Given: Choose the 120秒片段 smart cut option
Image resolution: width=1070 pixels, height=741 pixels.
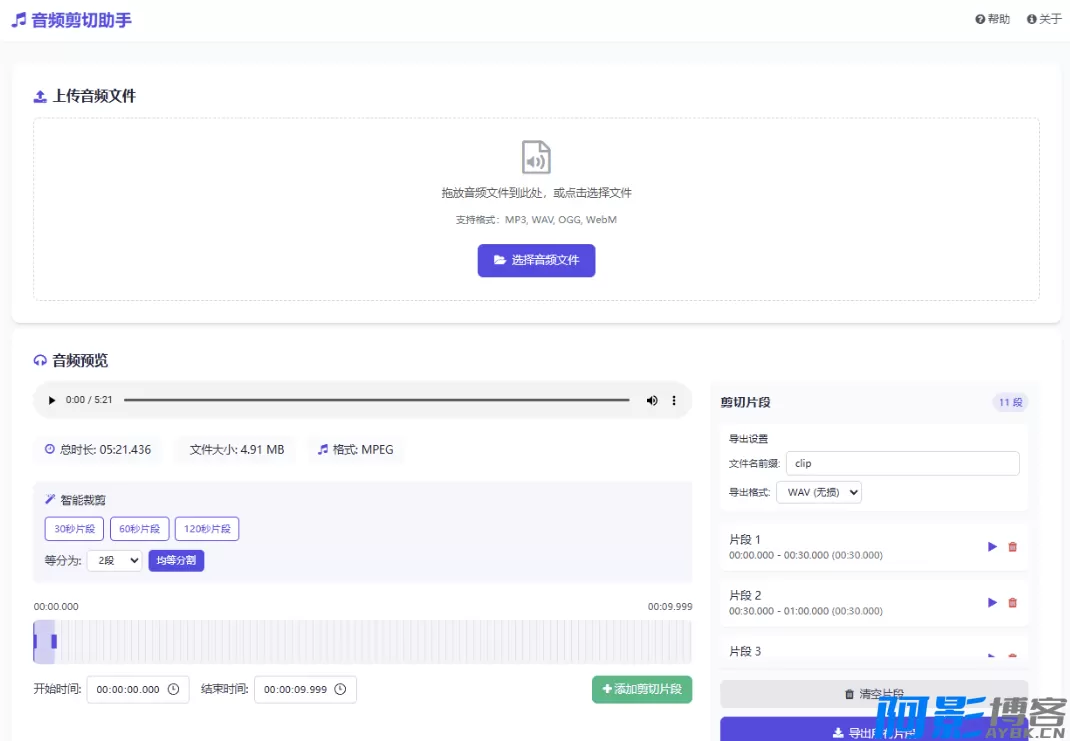Looking at the screenshot, I should tap(207, 529).
